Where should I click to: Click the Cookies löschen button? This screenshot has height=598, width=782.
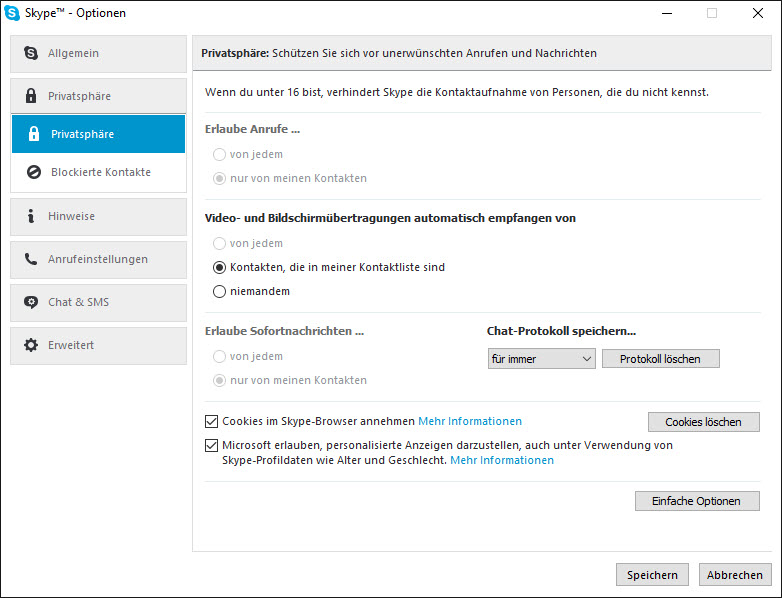[703, 422]
